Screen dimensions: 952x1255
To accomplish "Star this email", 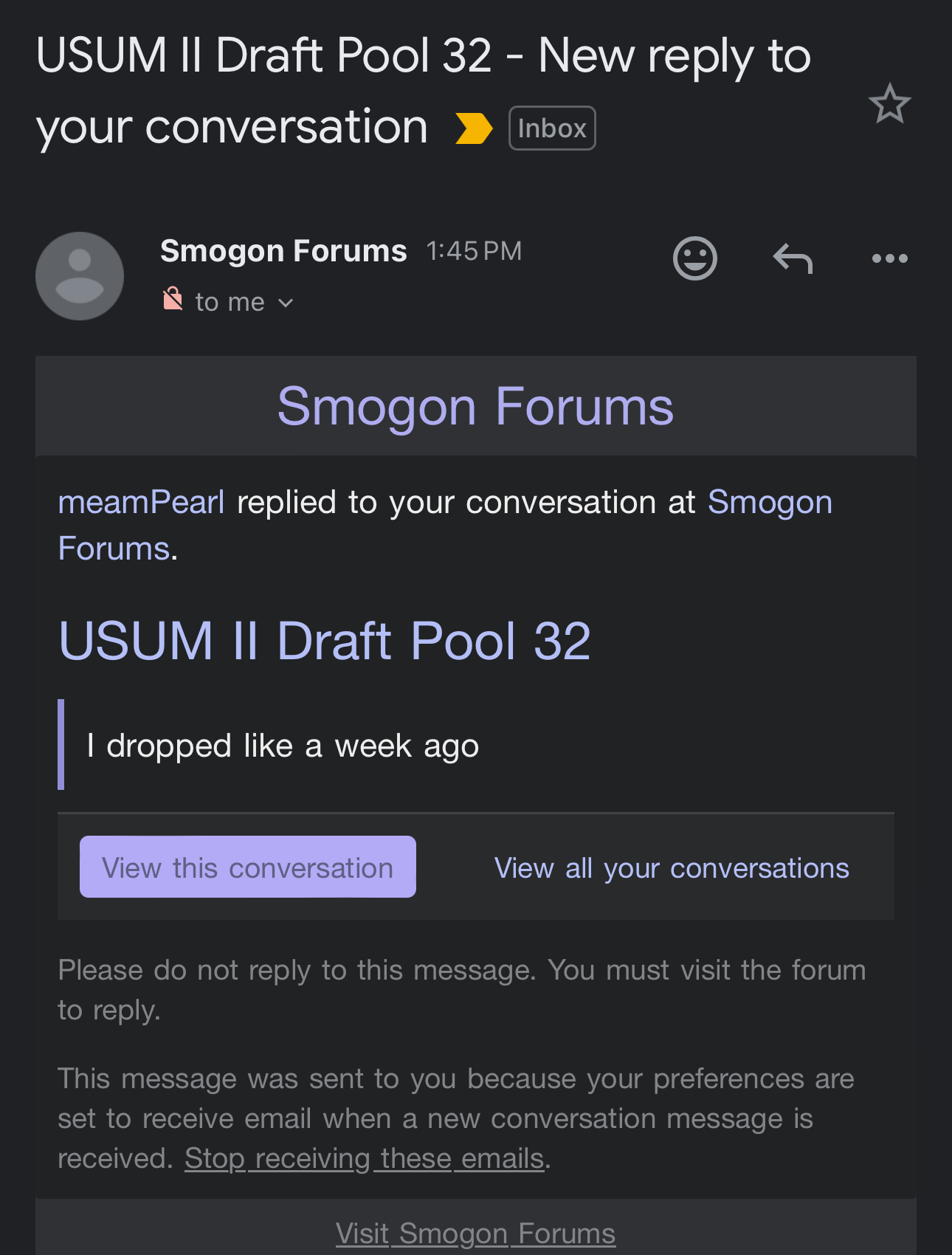I will 889,103.
